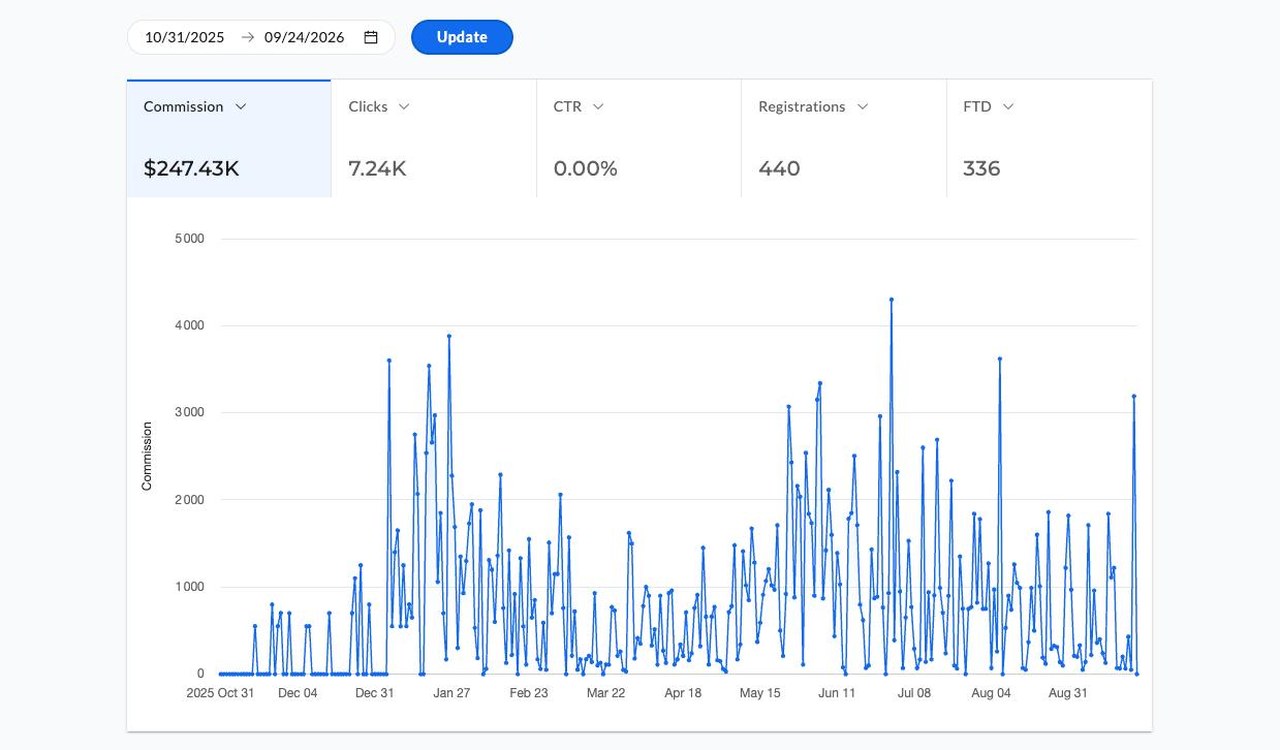
Task: Click the "Dec 04" x-axis label
Action: [x=297, y=693]
